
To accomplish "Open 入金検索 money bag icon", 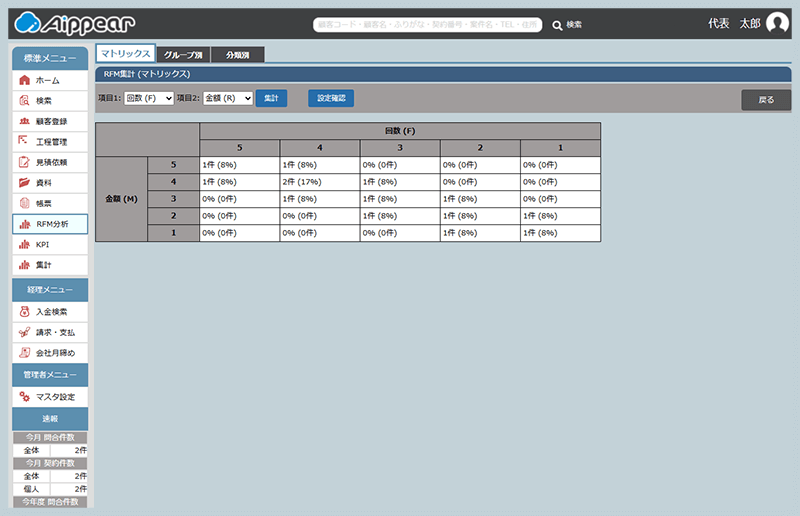I will 25,312.
